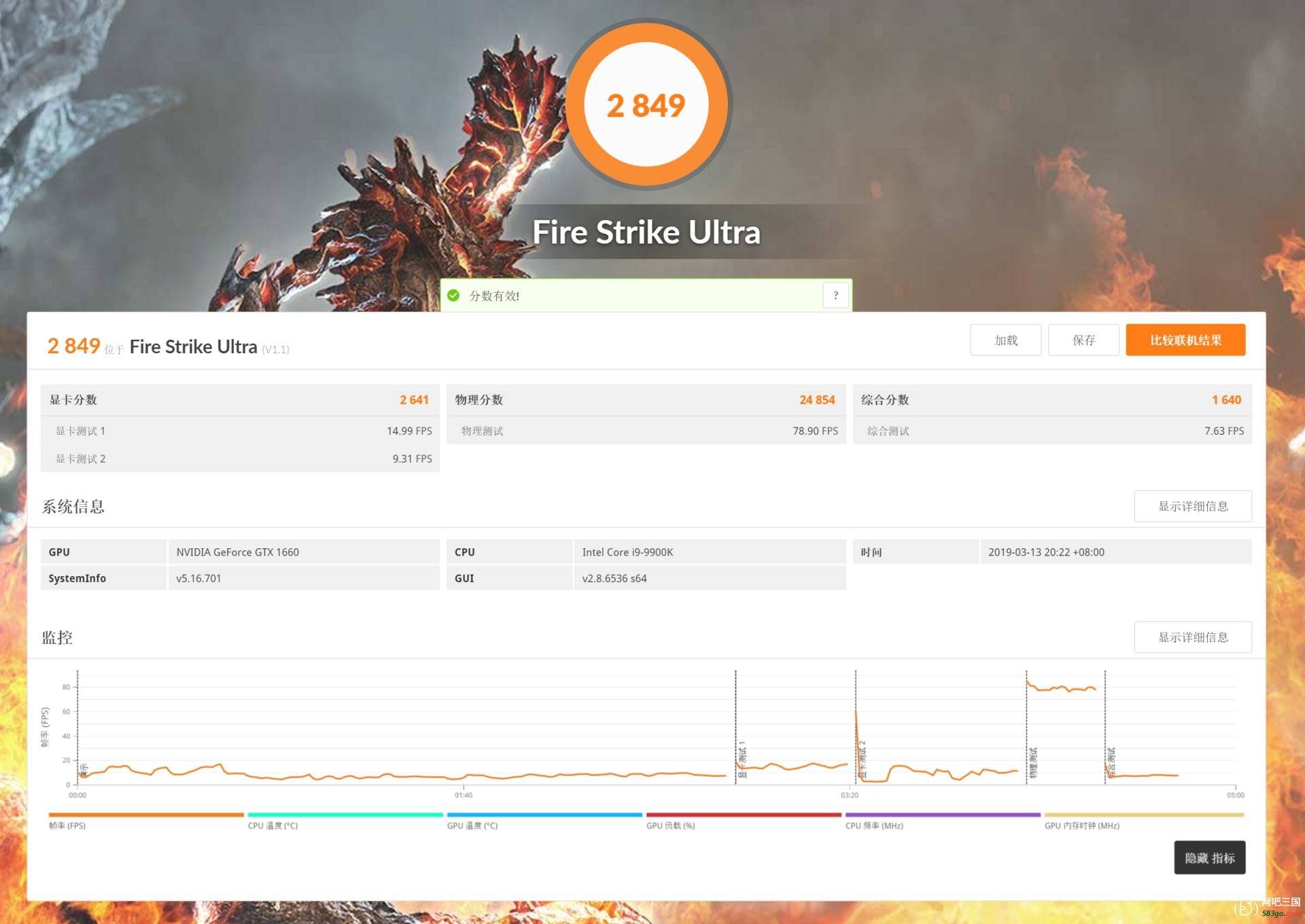Hide indicators with 隐藏 指标 button

(x=1209, y=857)
